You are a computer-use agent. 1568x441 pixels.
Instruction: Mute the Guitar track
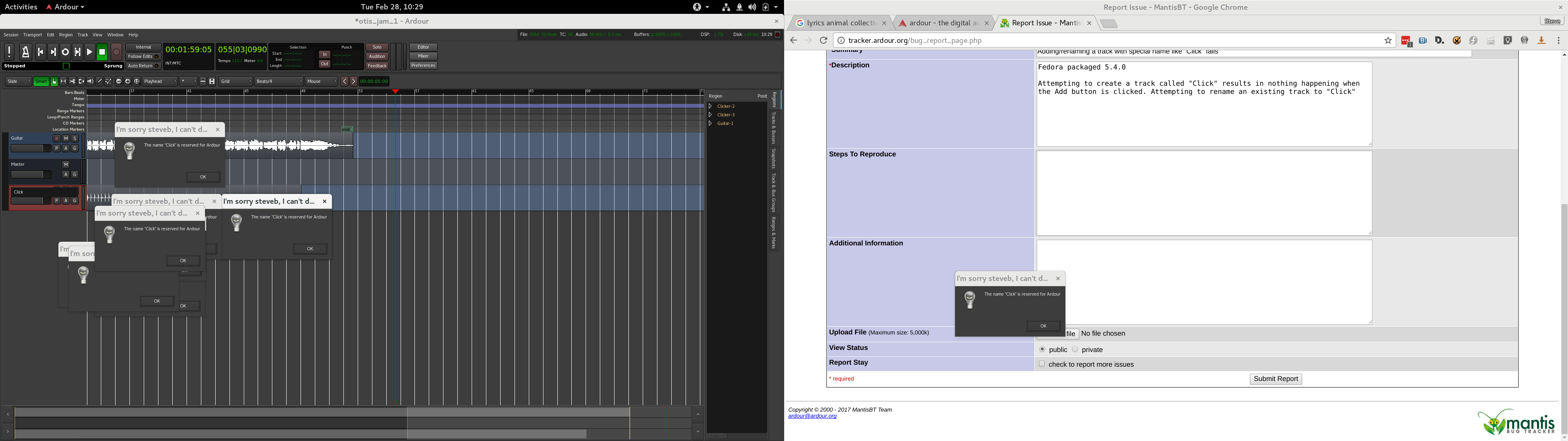(x=66, y=139)
